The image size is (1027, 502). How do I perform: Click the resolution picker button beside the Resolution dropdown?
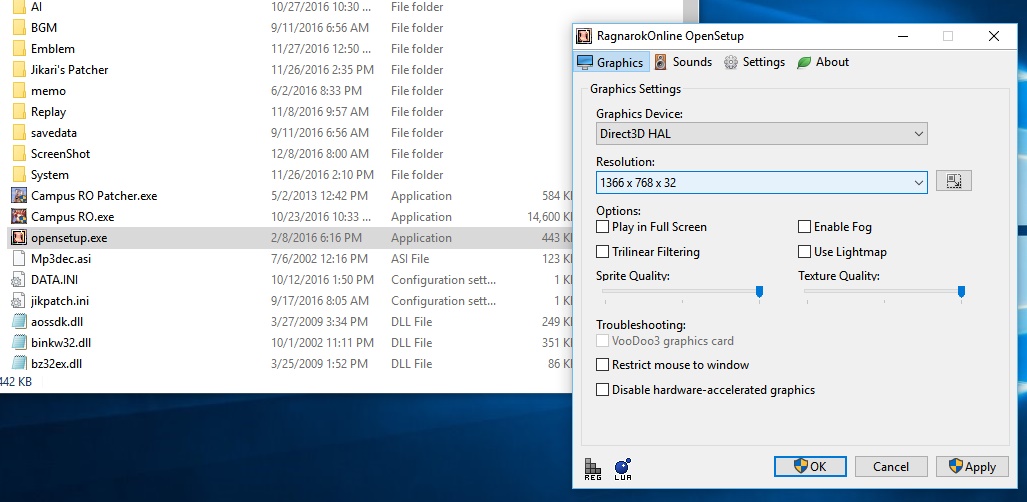pyautogui.click(x=954, y=182)
